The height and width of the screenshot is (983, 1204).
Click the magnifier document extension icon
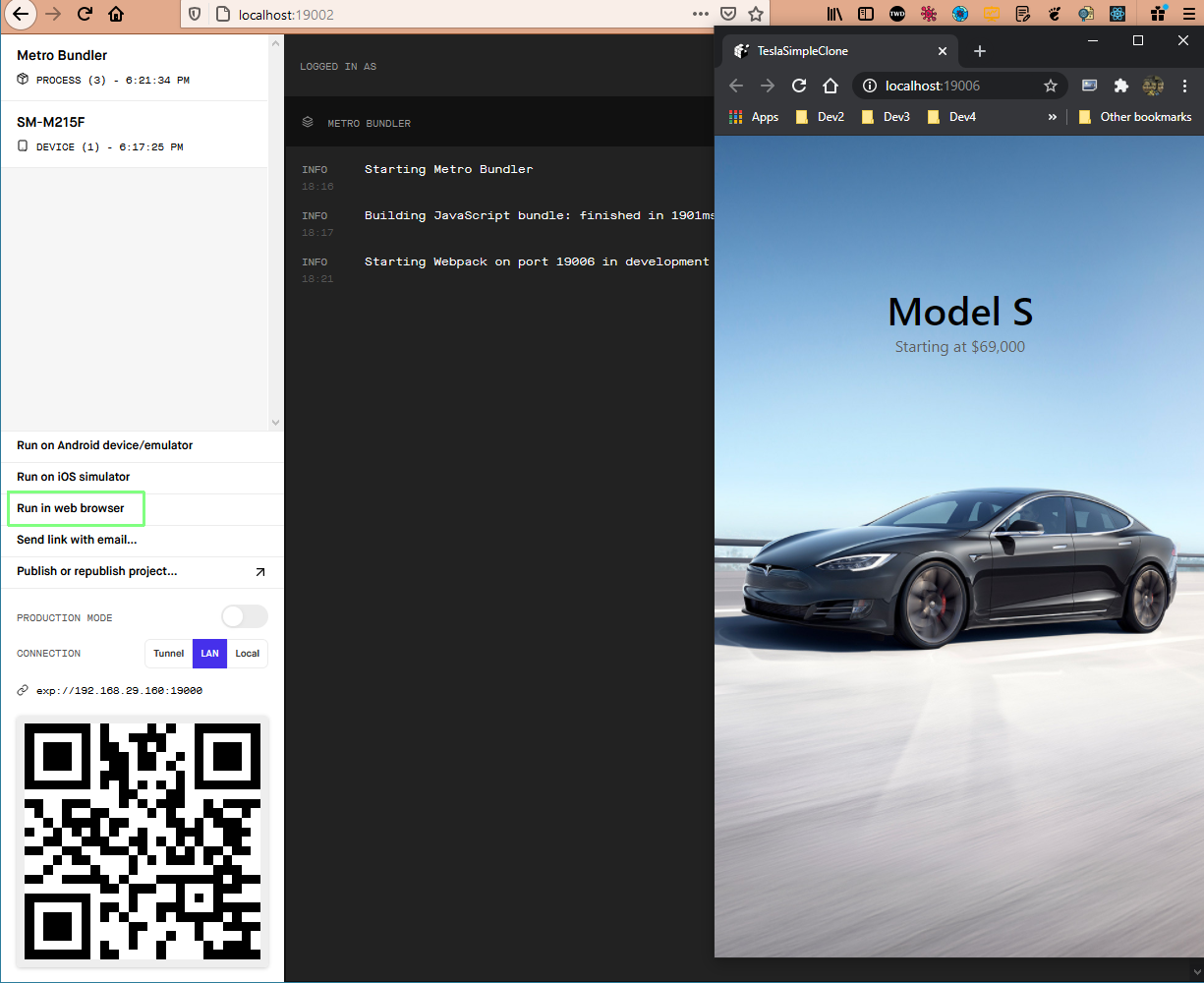click(1086, 14)
